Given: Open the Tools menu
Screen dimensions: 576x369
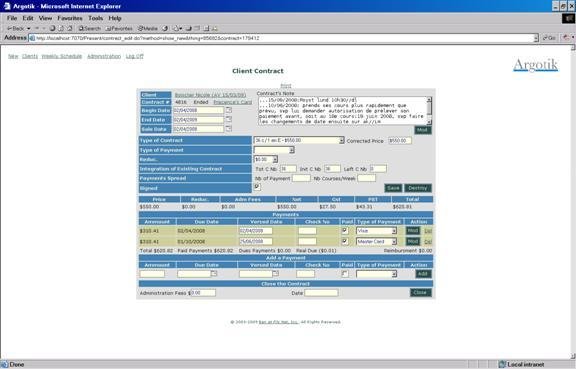Looking at the screenshot, I should (96, 18).
